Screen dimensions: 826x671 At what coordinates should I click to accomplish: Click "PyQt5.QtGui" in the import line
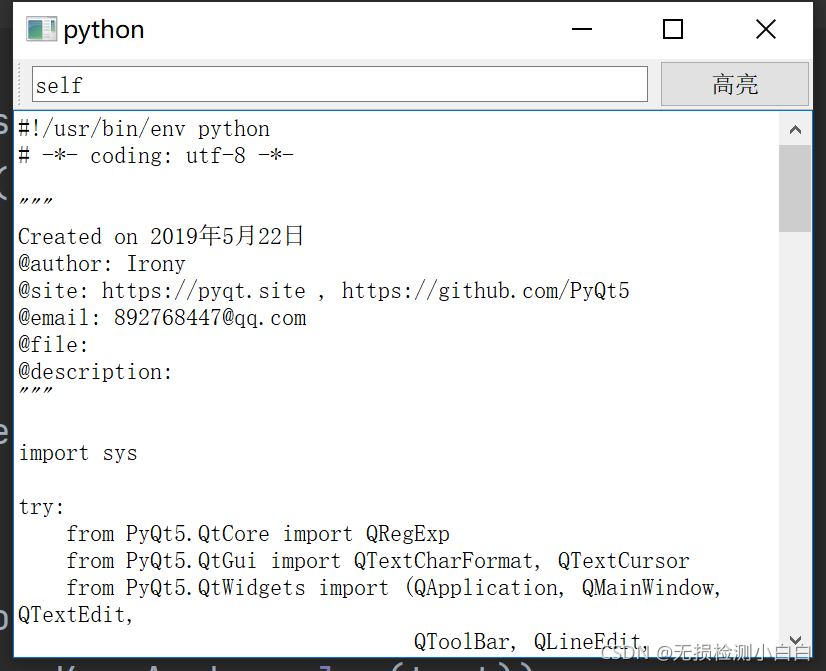click(191, 561)
